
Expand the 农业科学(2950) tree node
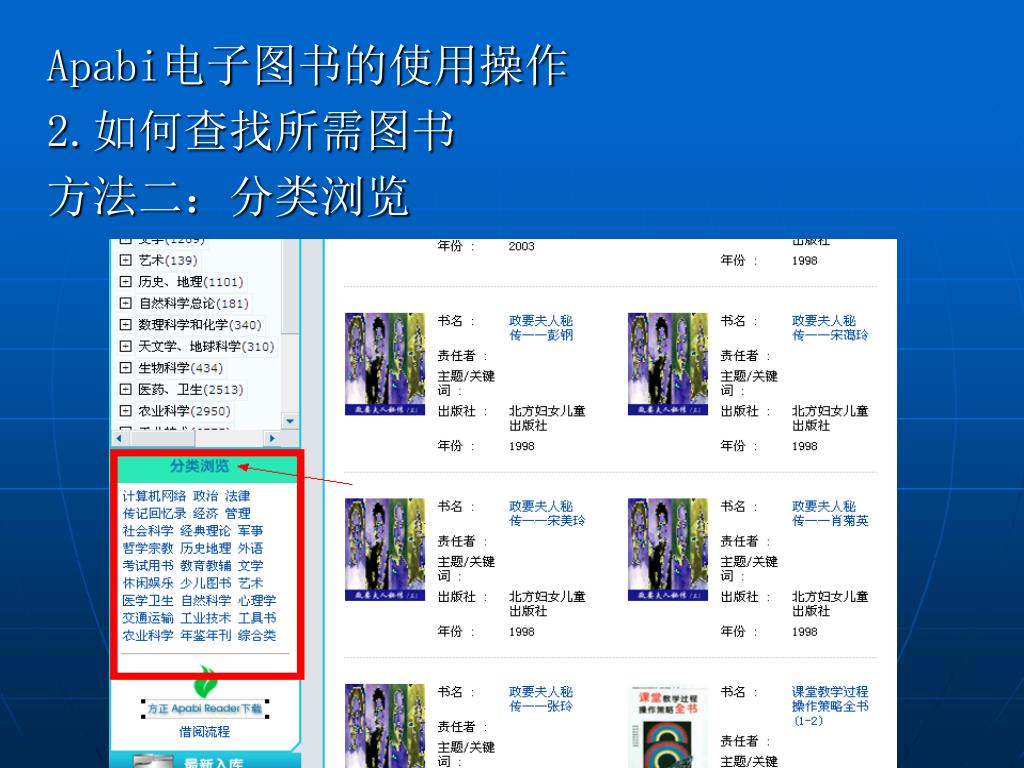pos(125,411)
